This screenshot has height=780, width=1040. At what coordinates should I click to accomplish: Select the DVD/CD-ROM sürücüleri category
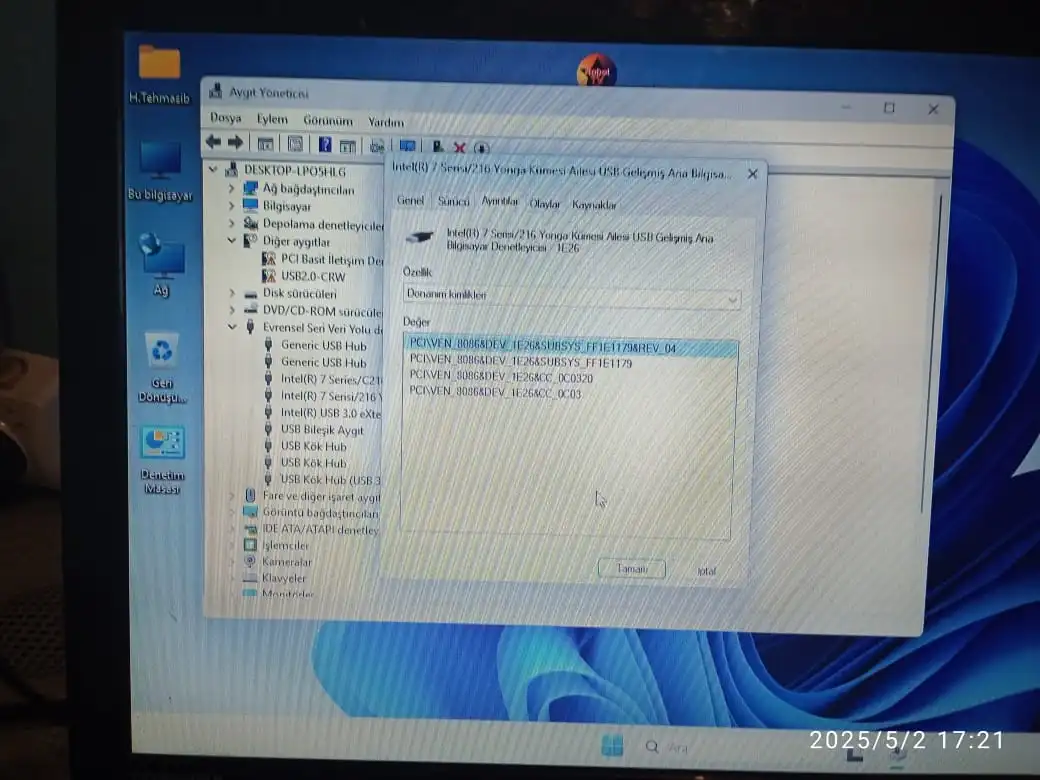322,310
